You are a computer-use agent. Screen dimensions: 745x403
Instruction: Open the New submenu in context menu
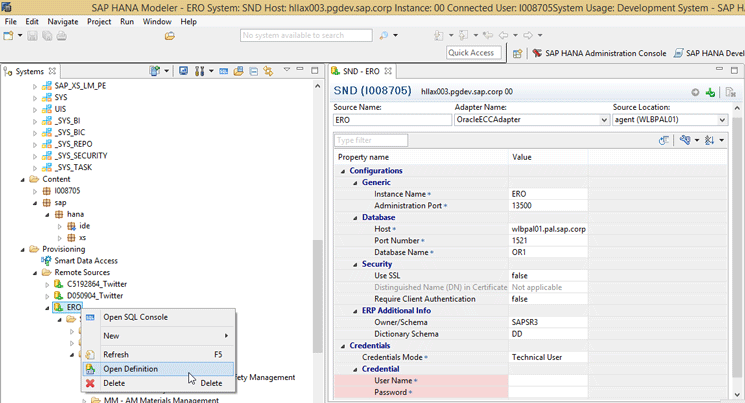158,336
